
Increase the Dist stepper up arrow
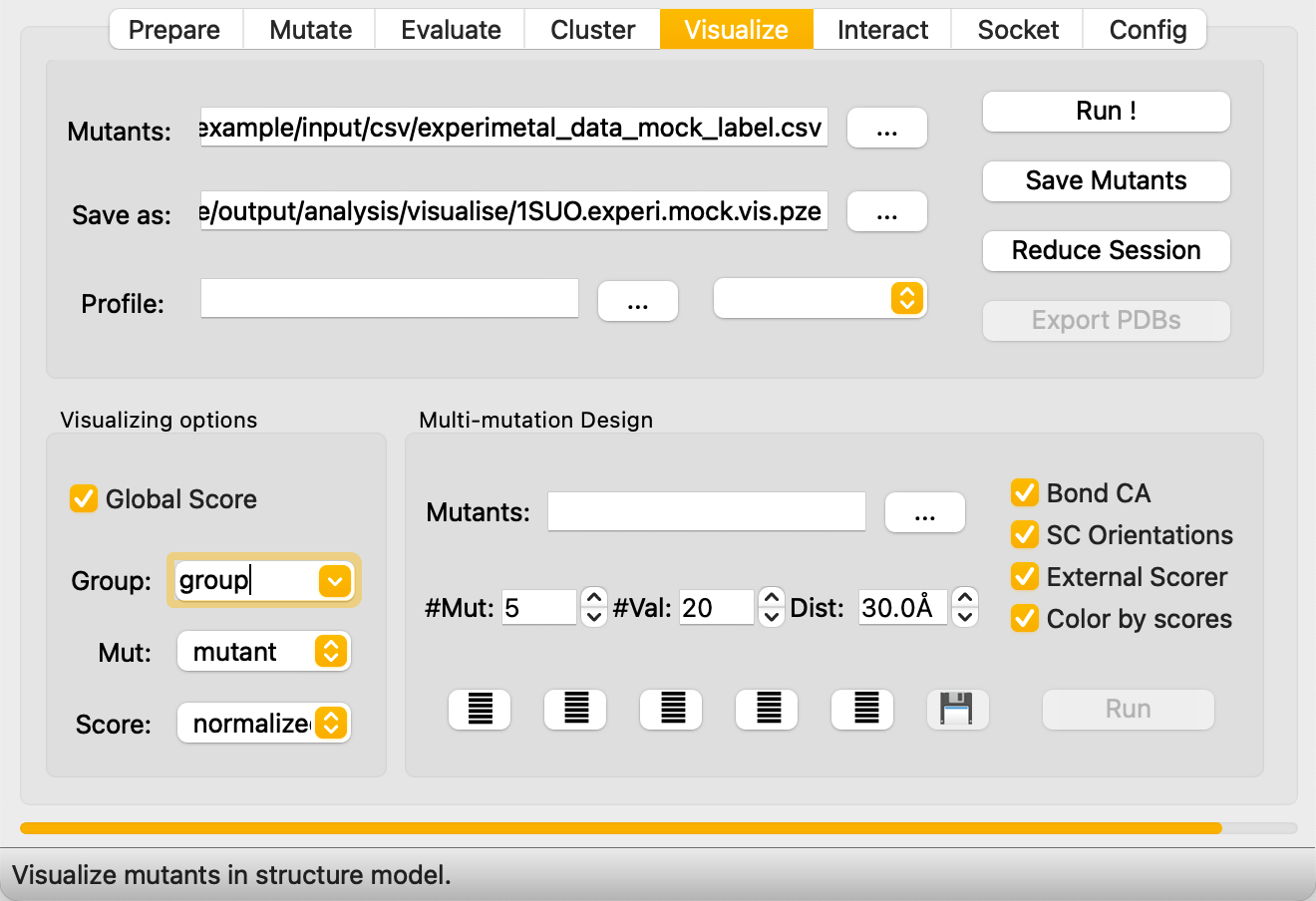[x=964, y=598]
